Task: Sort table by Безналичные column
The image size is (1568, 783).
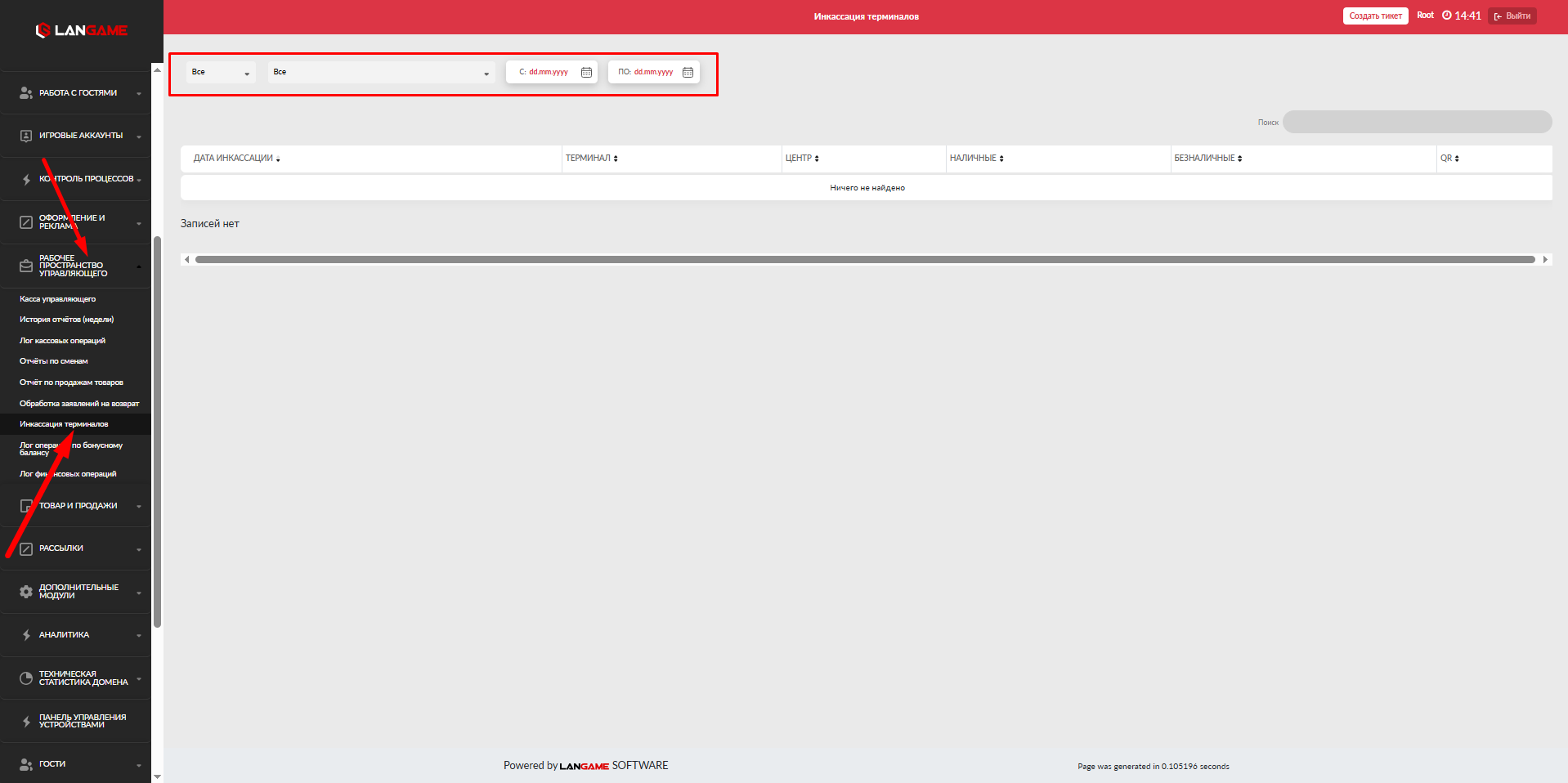Action: click(1207, 159)
